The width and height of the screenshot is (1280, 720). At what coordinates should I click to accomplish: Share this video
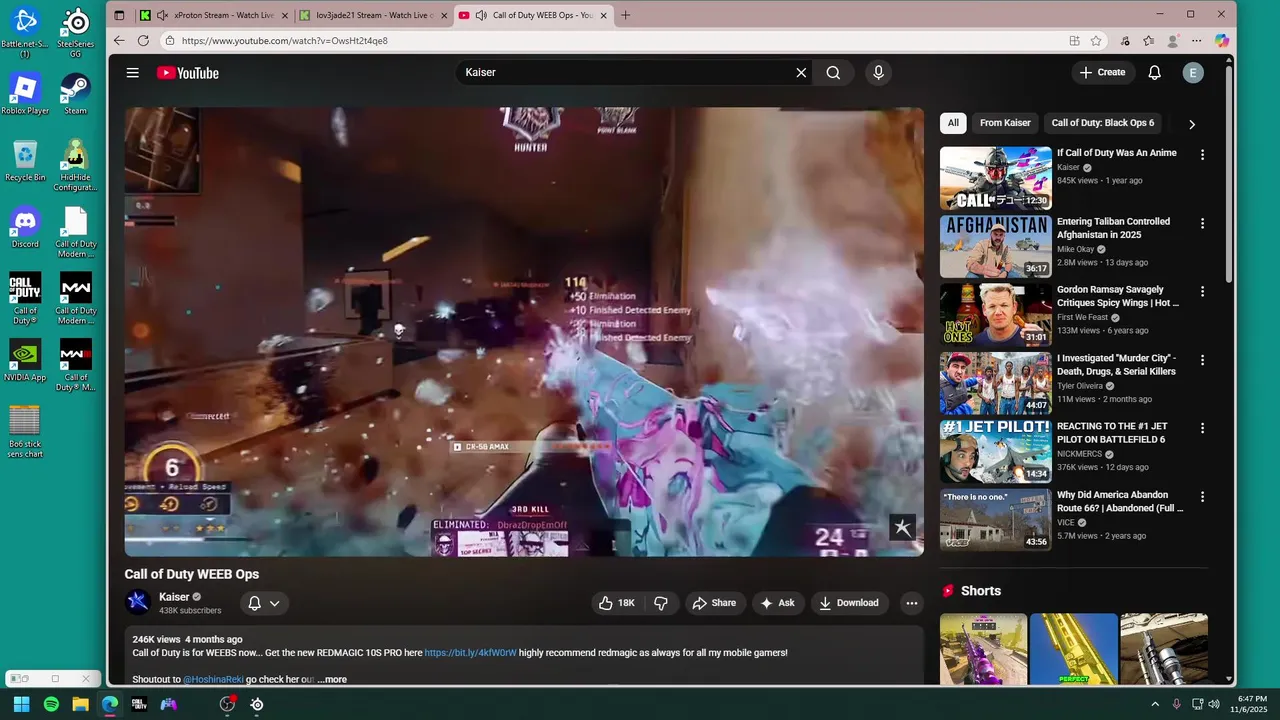point(714,603)
